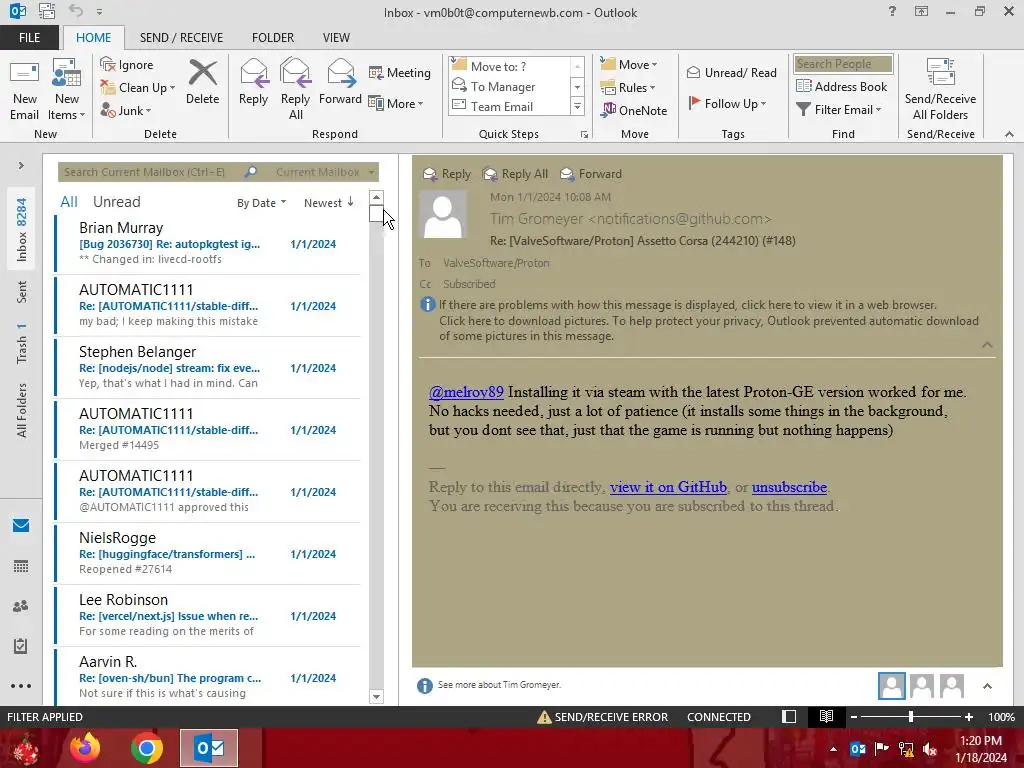Viewport: 1024px width, 768px height.
Task: Open the Quick Steps dialog launcher
Action: coord(584,135)
